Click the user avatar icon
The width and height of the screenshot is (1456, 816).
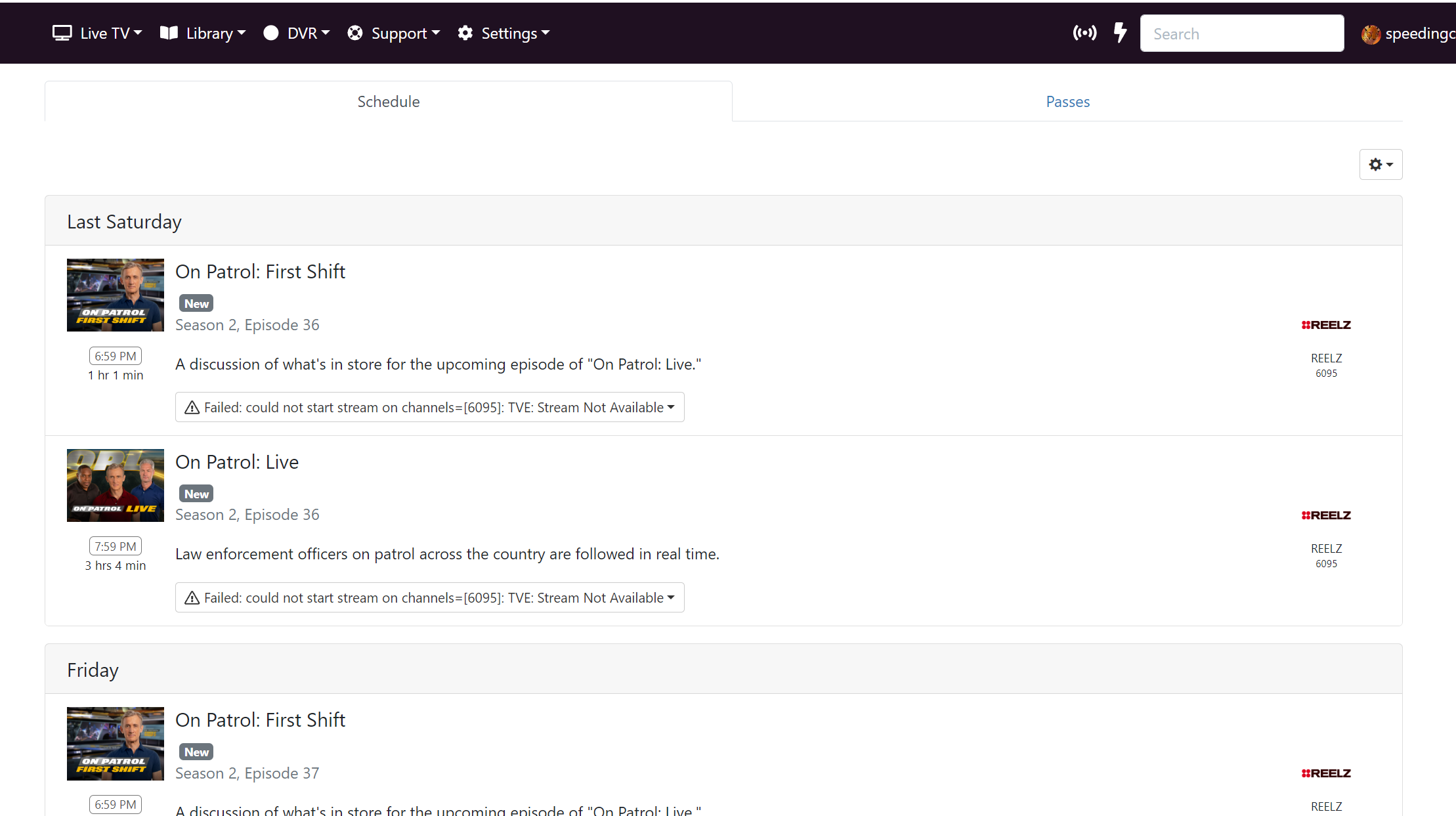(1371, 34)
